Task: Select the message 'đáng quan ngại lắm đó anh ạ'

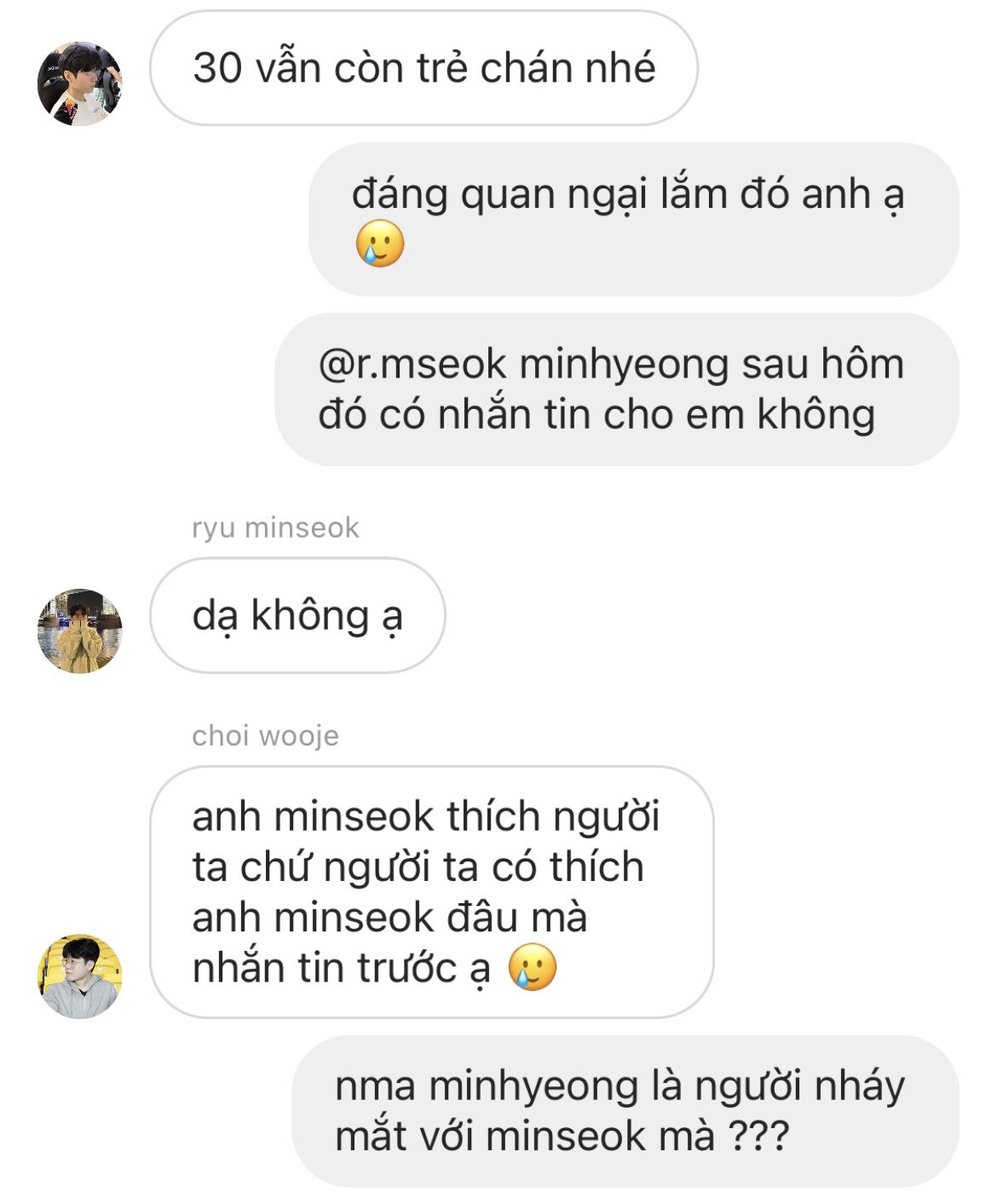Action: click(x=634, y=219)
